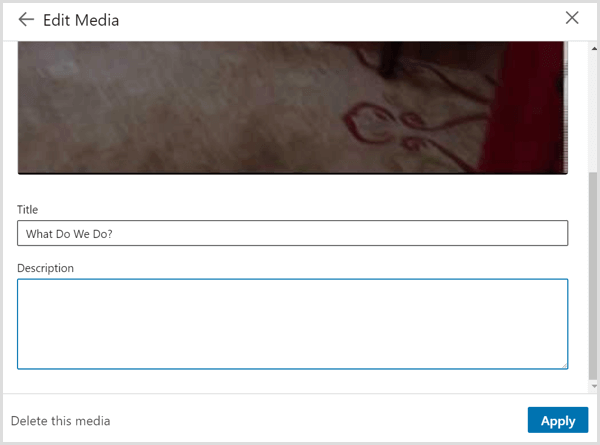Click inside the Description text area
Image resolution: width=600 pixels, height=445 pixels.
(x=293, y=324)
